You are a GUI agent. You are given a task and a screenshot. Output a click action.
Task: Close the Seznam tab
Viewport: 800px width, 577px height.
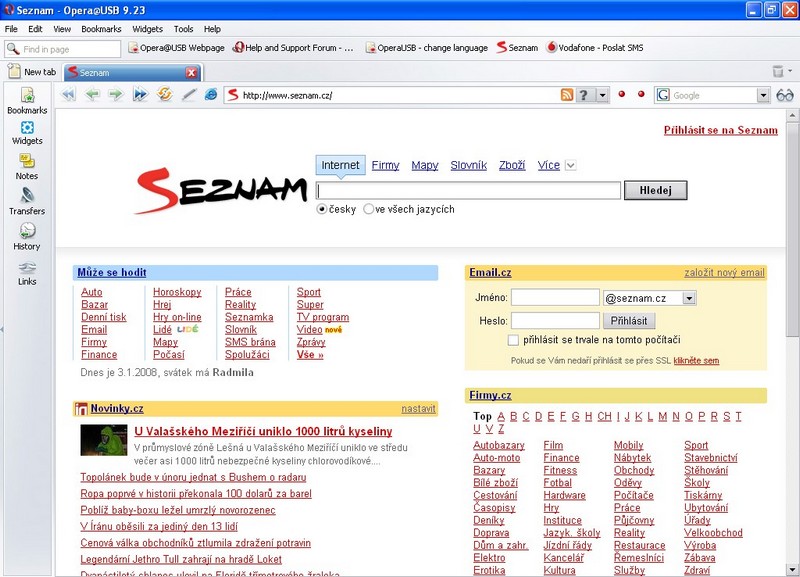[x=191, y=72]
